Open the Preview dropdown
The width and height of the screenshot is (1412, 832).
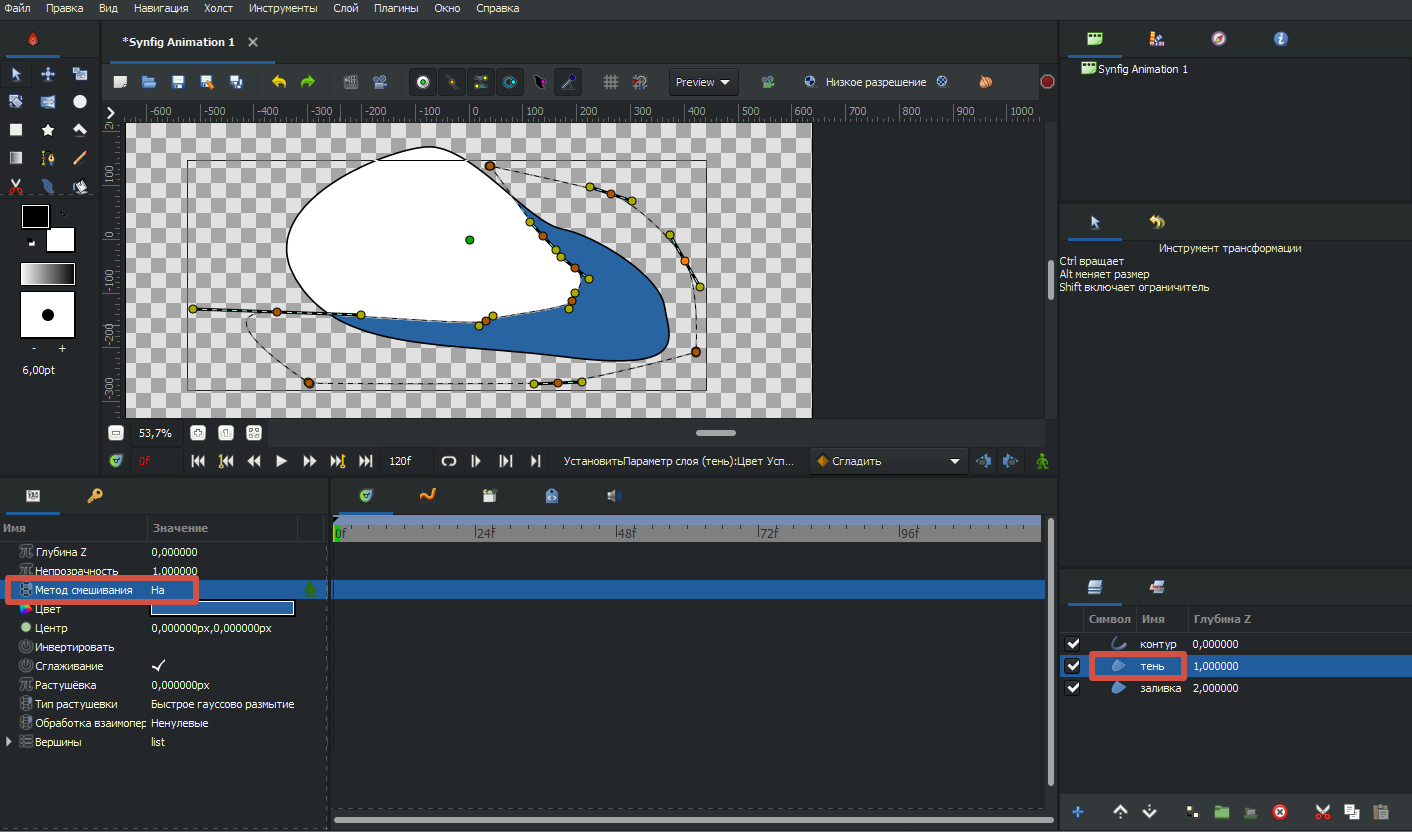pos(703,82)
